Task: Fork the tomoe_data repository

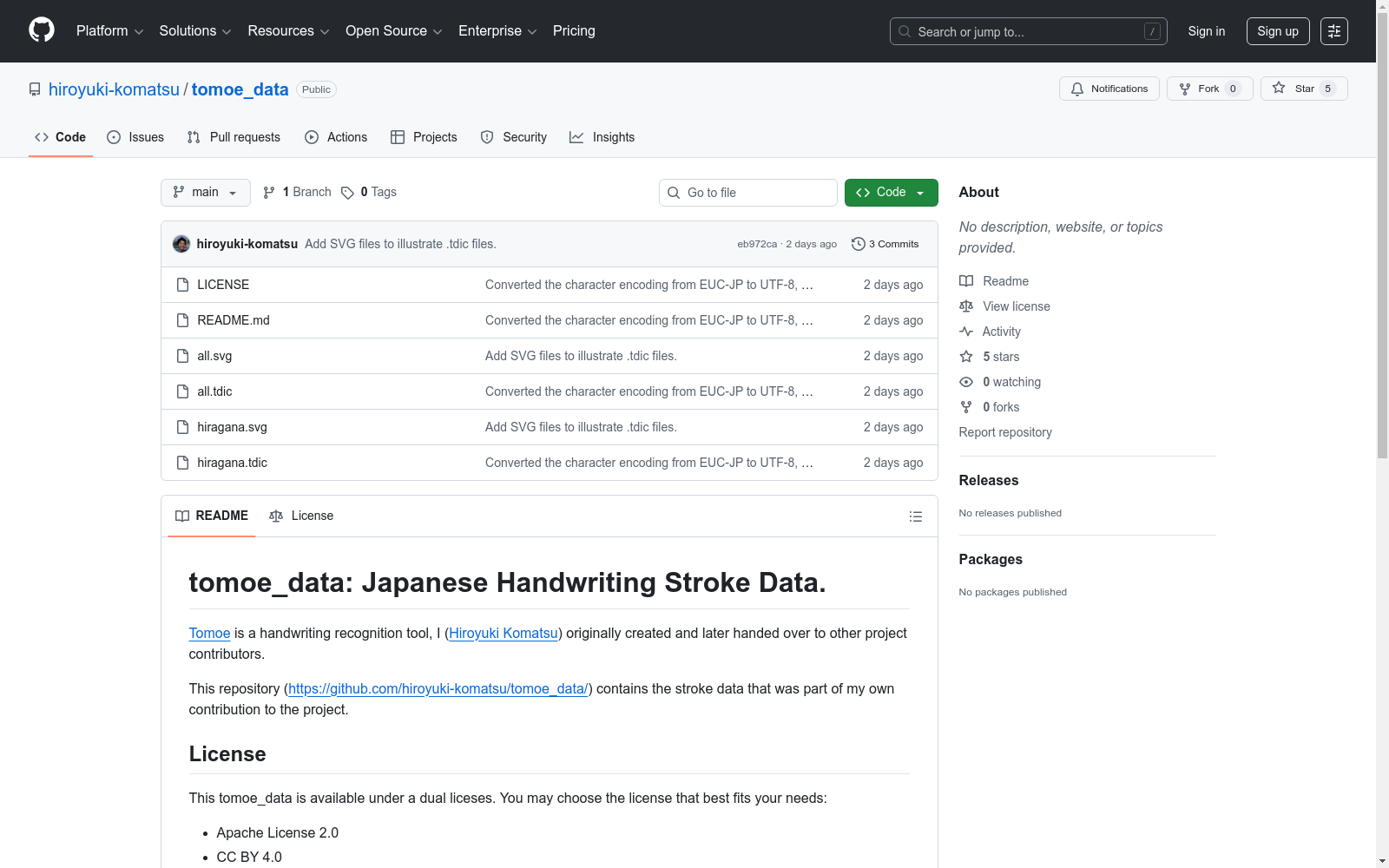Action: point(1210,89)
